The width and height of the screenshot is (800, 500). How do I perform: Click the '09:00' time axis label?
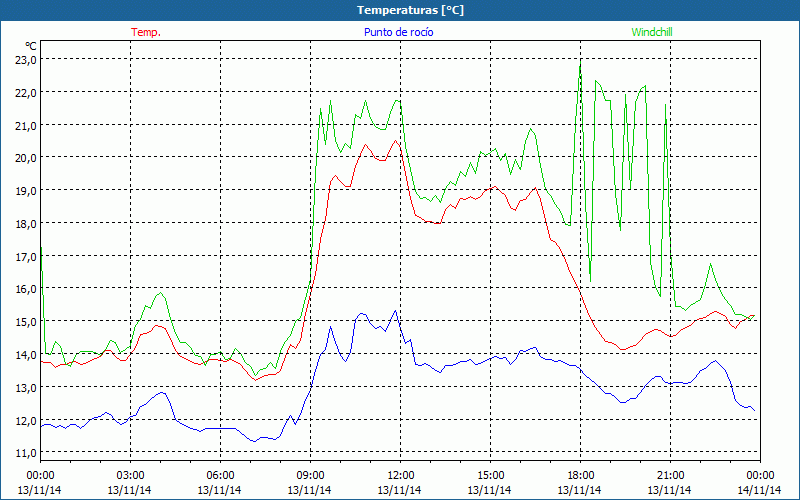click(310, 476)
